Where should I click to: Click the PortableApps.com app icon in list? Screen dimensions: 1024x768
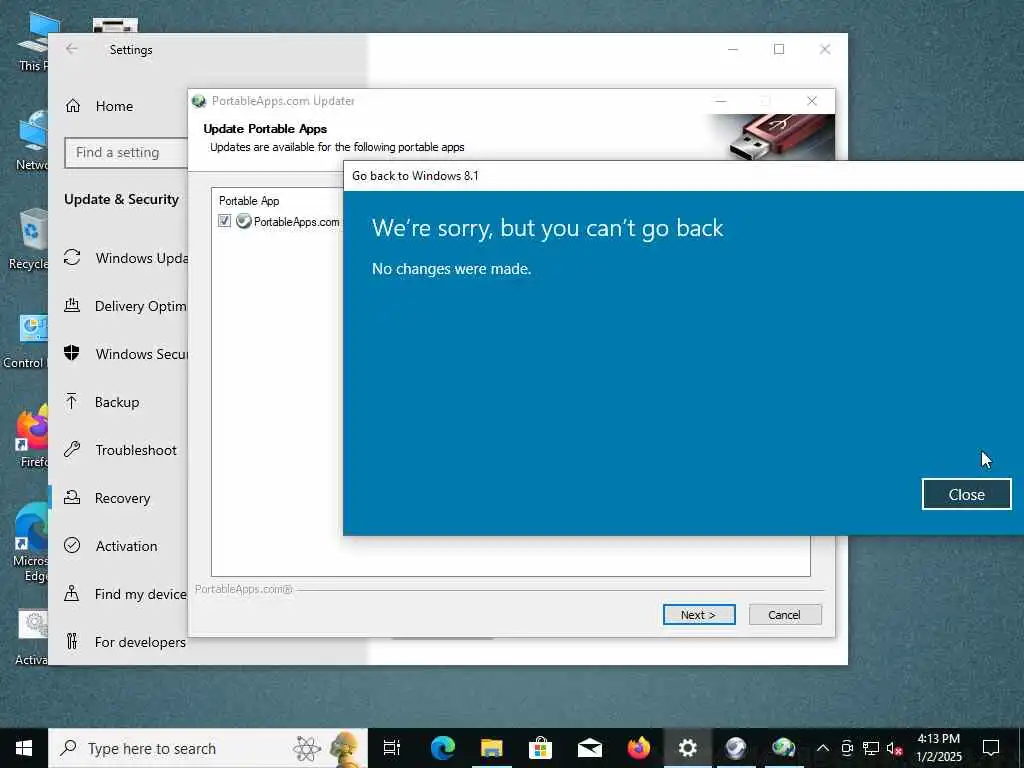[244, 221]
